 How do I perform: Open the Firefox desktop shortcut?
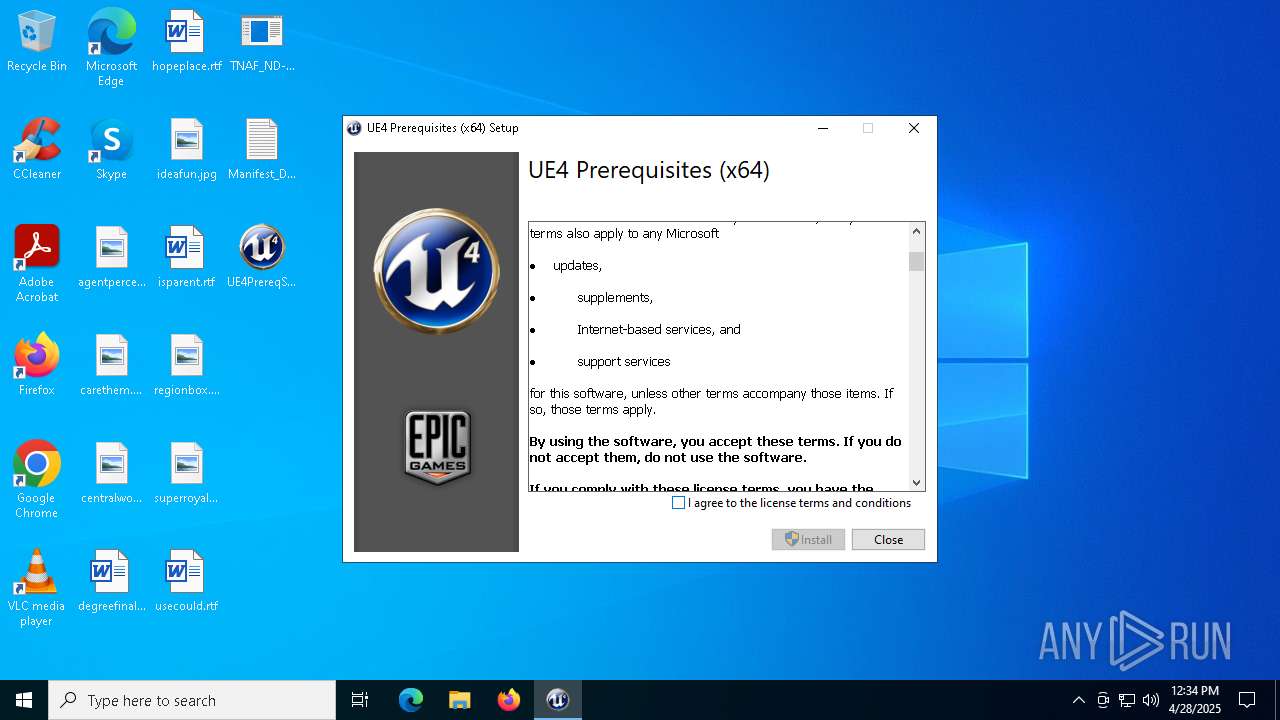click(37, 366)
